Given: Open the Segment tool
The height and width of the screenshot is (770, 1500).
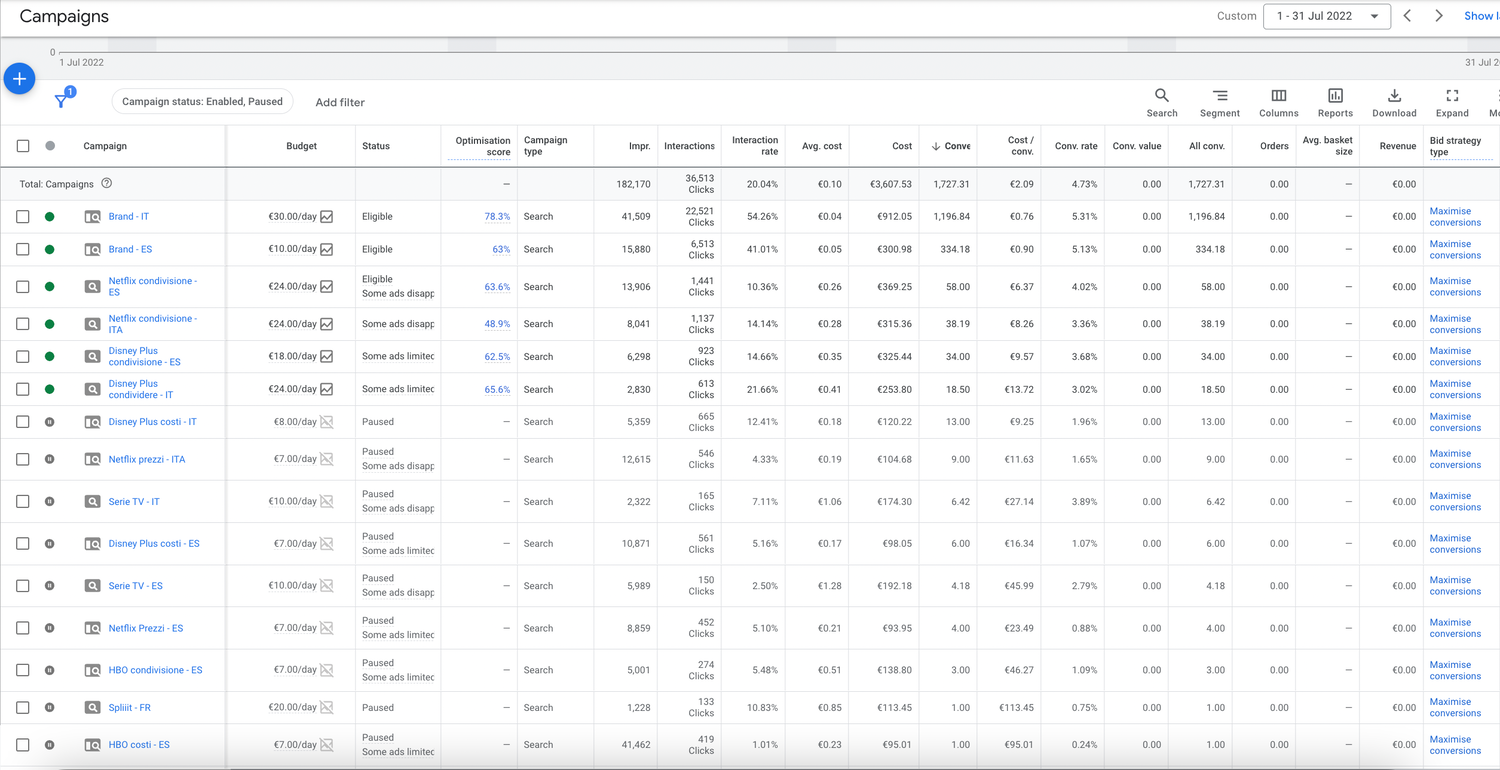Looking at the screenshot, I should [x=1220, y=102].
